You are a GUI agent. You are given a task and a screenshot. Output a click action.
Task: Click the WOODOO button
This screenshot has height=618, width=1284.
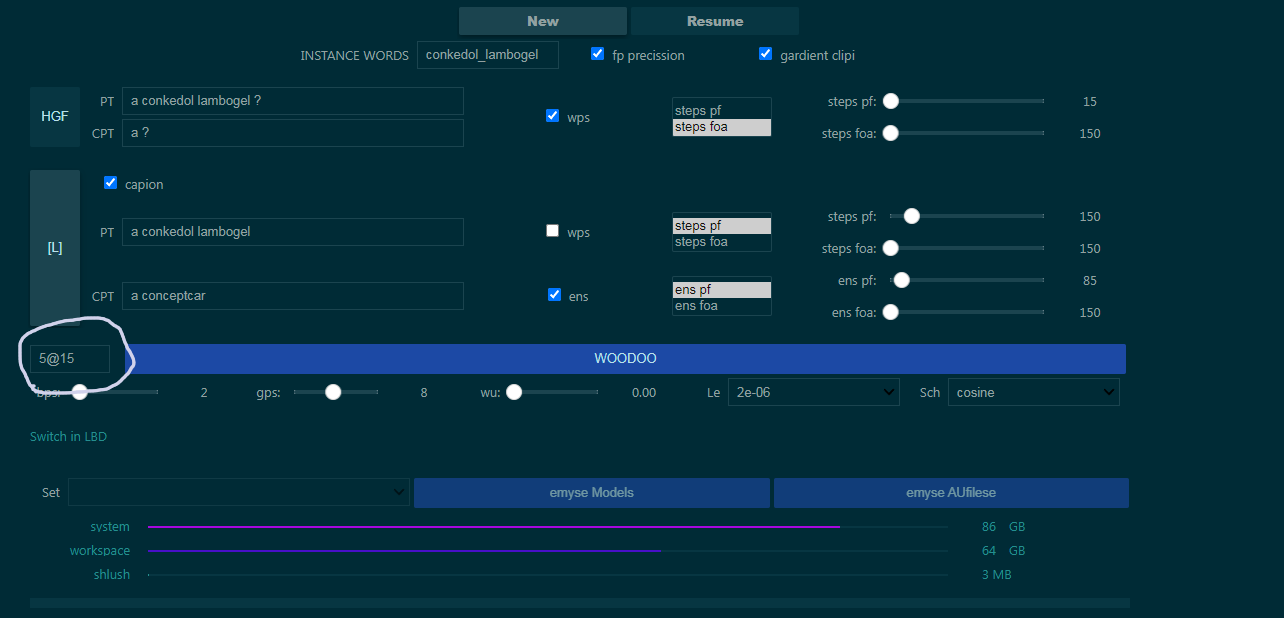[x=625, y=358]
